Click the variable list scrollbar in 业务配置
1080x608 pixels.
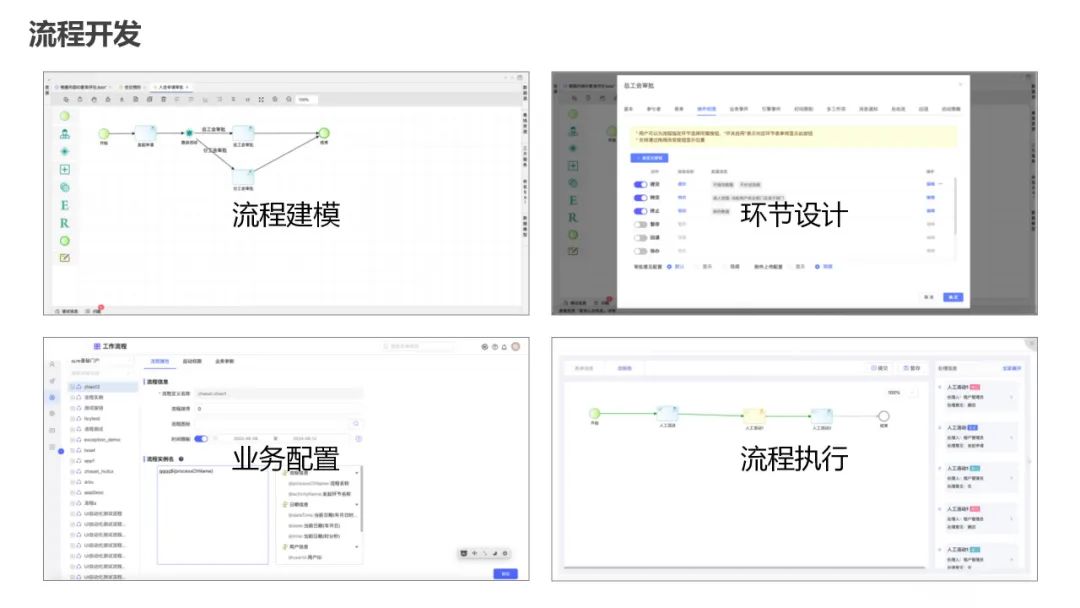pos(362,500)
